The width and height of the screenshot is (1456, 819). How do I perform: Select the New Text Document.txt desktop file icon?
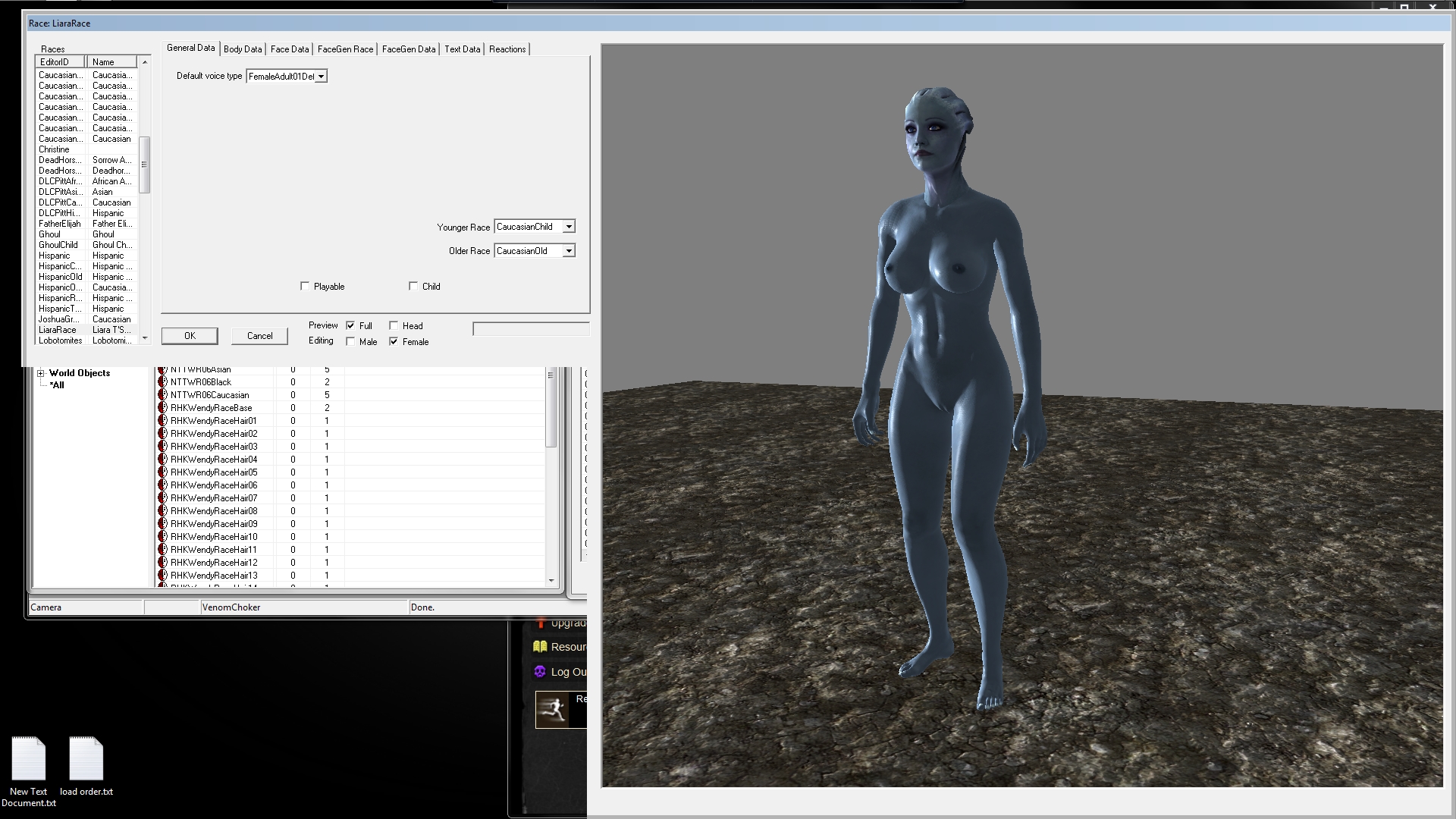[29, 758]
